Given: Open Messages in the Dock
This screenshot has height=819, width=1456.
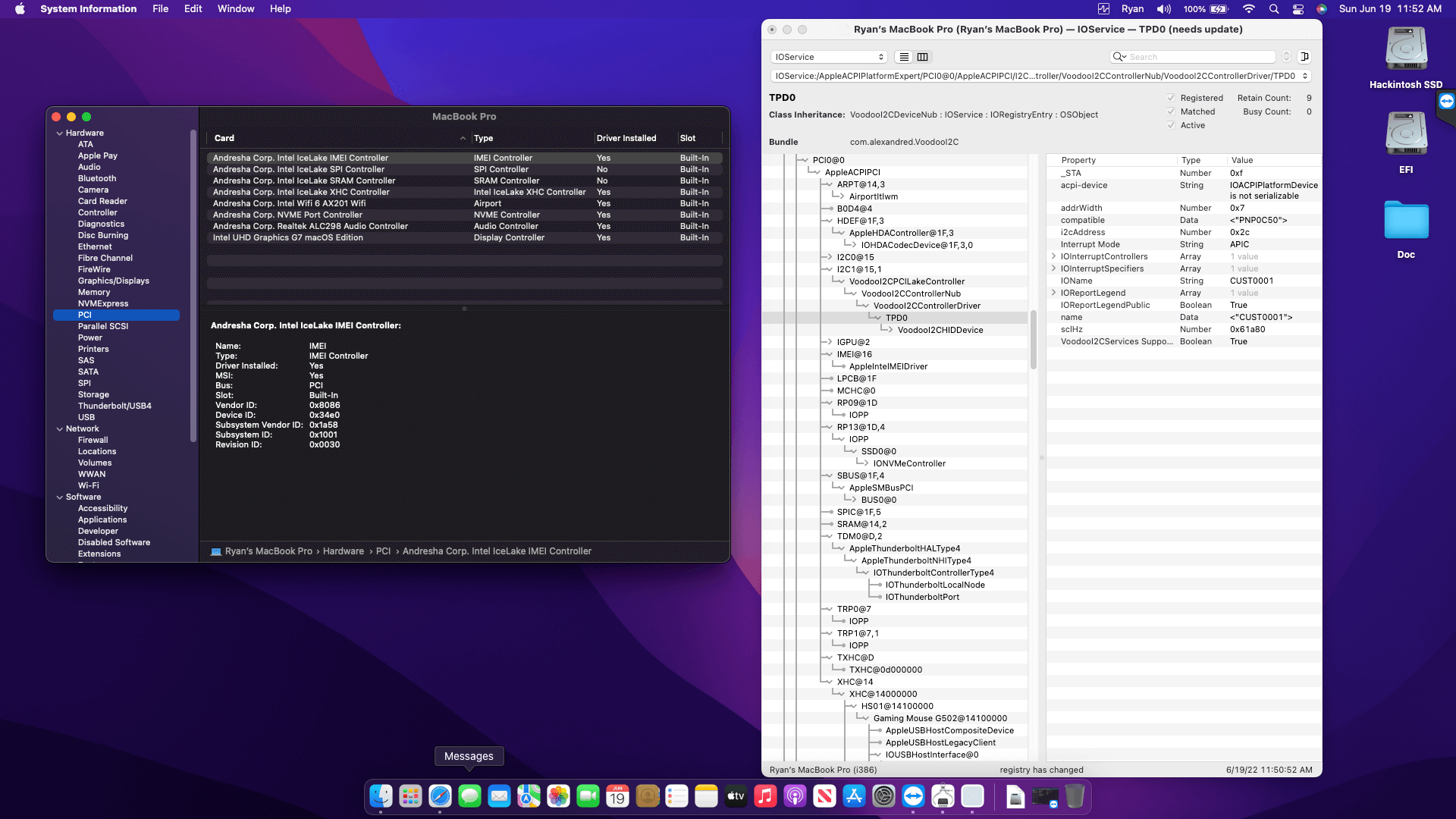Looking at the screenshot, I should pyautogui.click(x=469, y=796).
